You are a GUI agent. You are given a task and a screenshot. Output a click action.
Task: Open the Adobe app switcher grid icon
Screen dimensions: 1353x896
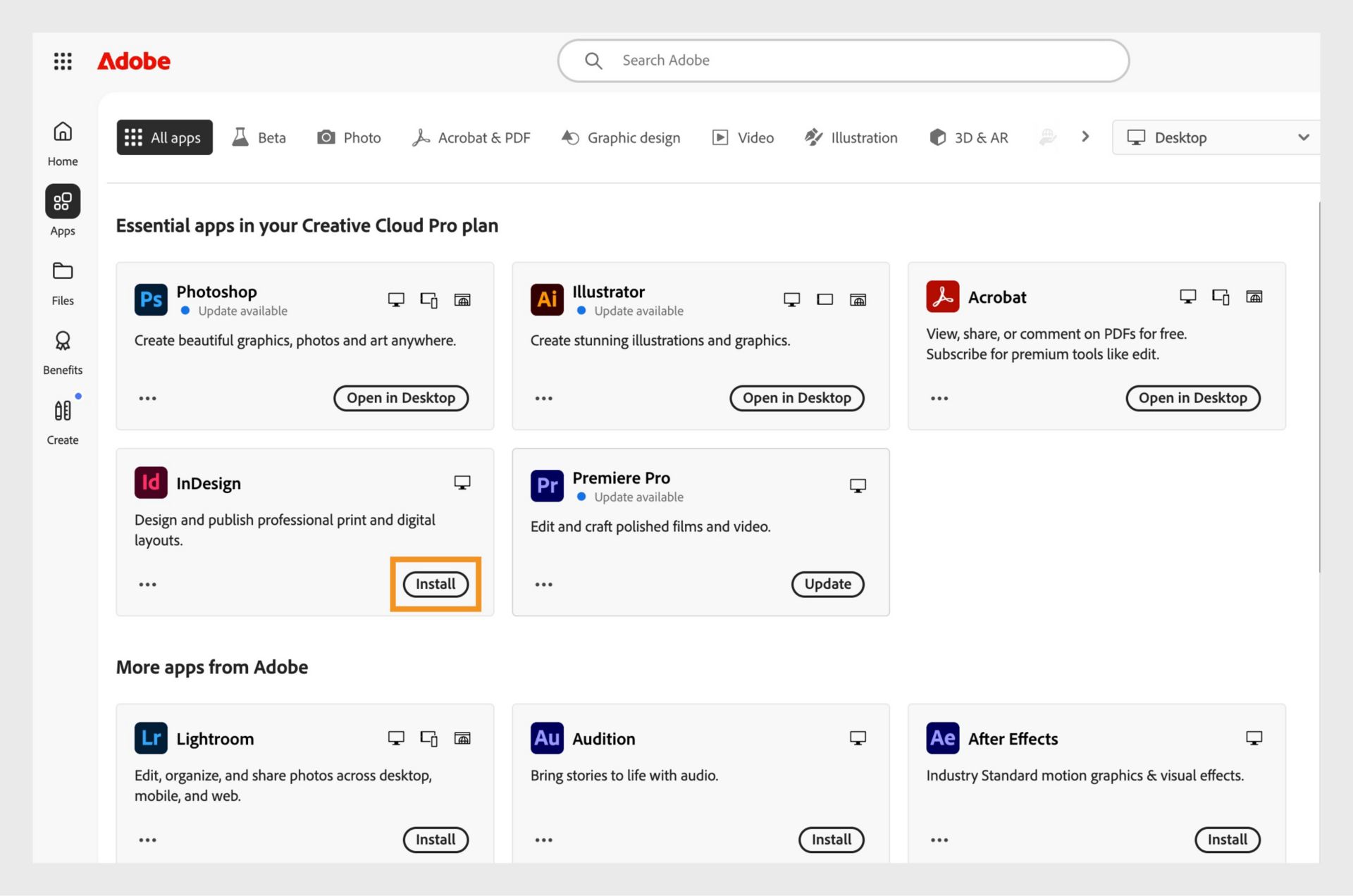[63, 61]
